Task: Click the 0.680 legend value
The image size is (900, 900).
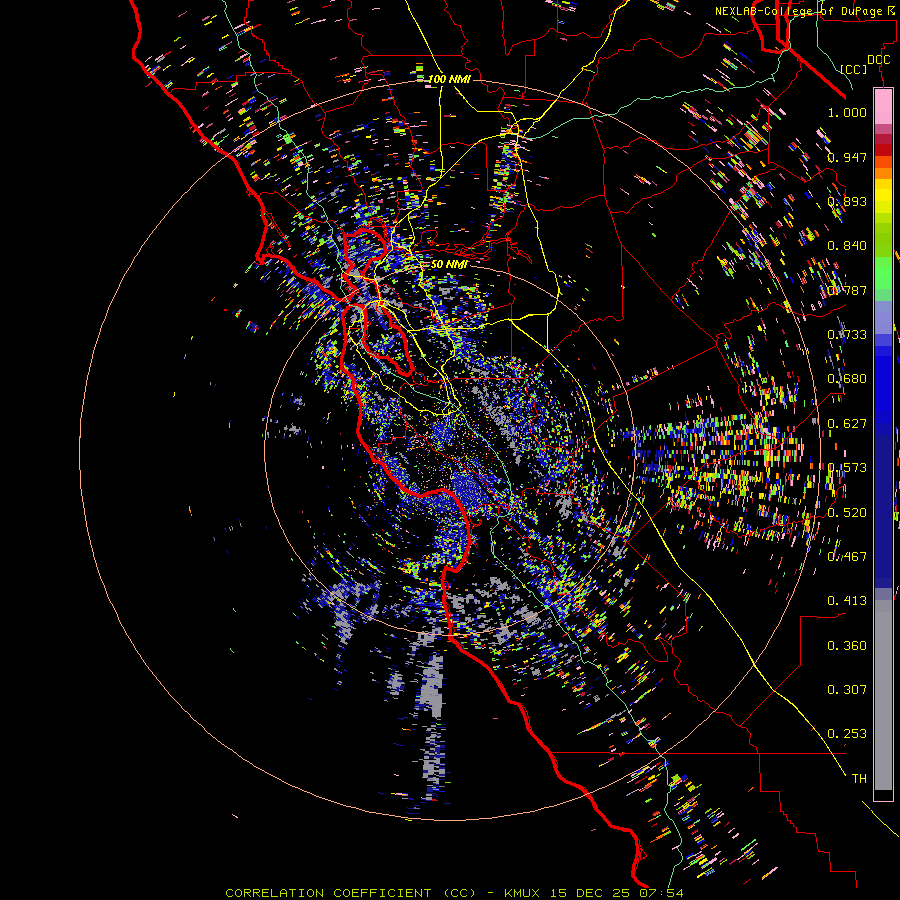Action: tap(847, 379)
